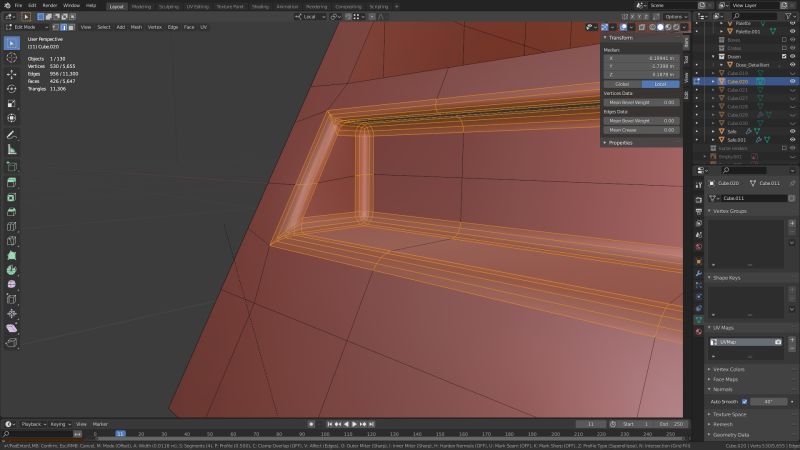Viewport: 800px width, 450px height.
Task: Select the Smooth vertices tool
Action: (11, 284)
